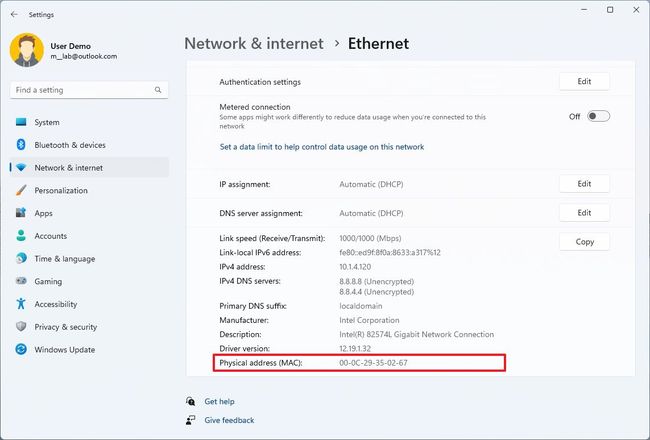This screenshot has height=440, width=650.
Task: Select the Personalization brush icon
Action: pyautogui.click(x=21, y=190)
